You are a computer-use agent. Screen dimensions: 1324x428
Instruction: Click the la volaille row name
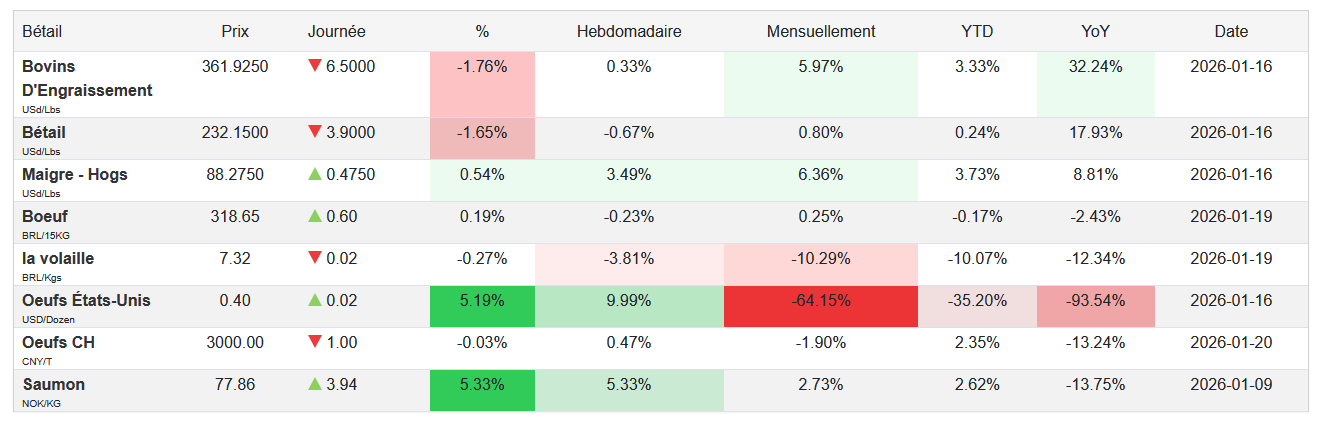pyautogui.click(x=58, y=258)
